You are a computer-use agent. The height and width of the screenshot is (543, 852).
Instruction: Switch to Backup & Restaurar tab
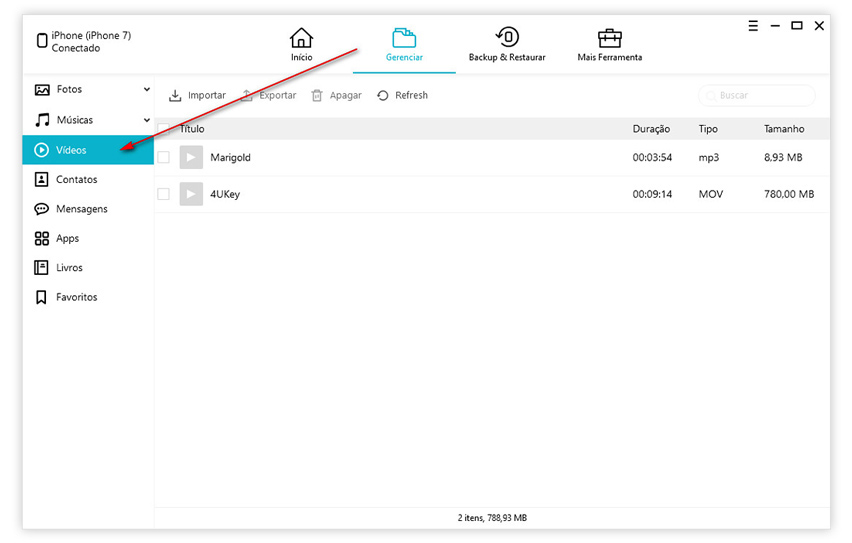507,44
